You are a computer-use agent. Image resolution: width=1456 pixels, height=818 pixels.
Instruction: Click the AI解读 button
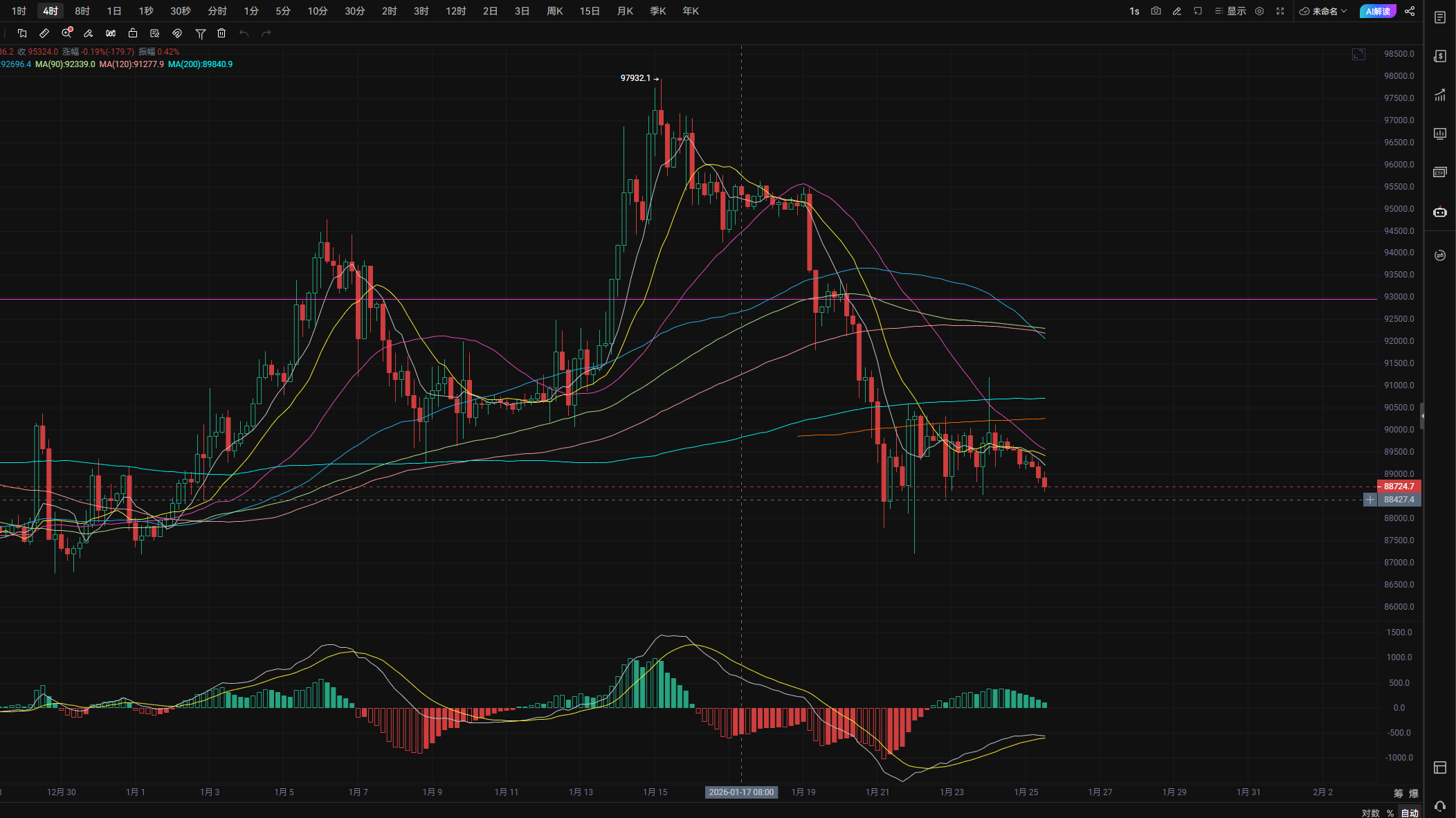click(x=1377, y=11)
